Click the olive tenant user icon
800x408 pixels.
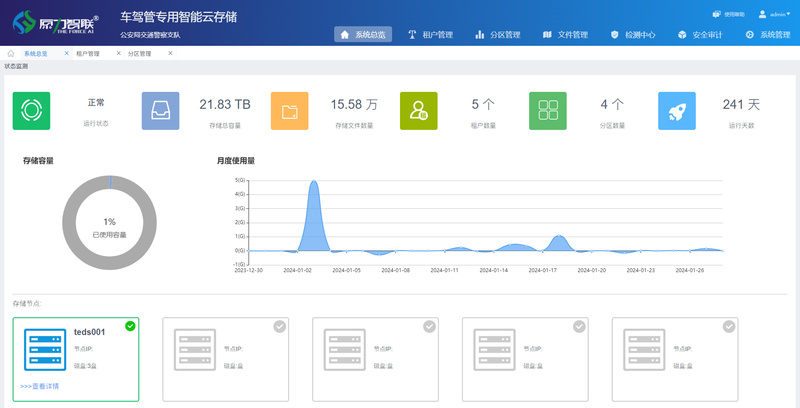[x=419, y=111]
